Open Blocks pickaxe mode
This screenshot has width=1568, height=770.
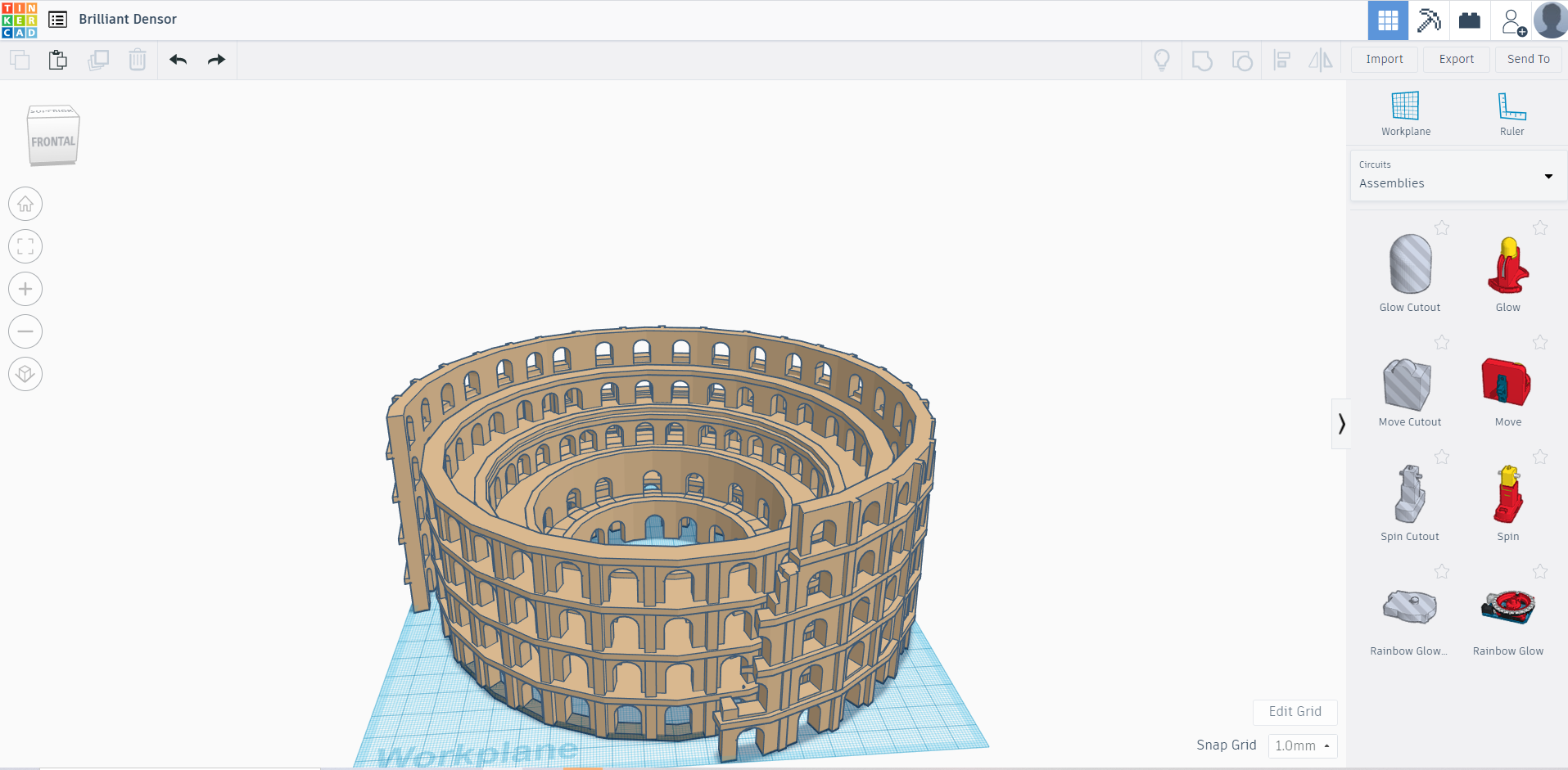pos(1429,20)
